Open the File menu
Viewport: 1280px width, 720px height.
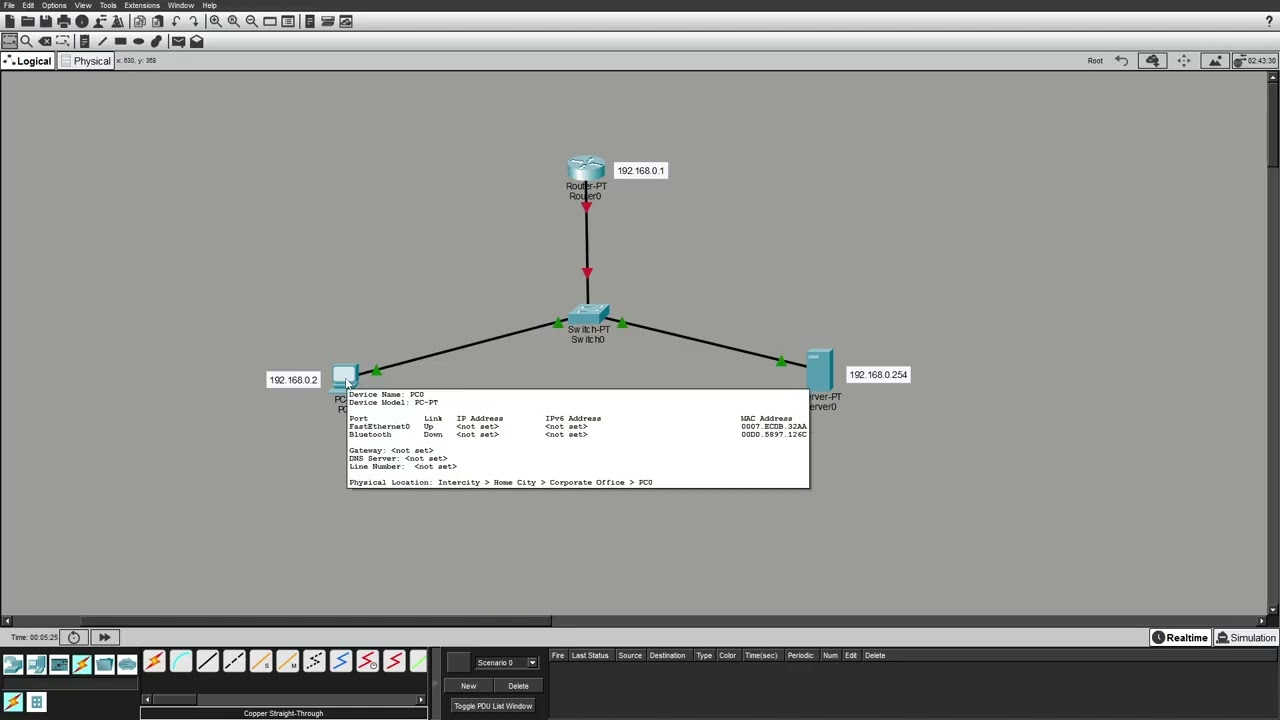(x=9, y=6)
